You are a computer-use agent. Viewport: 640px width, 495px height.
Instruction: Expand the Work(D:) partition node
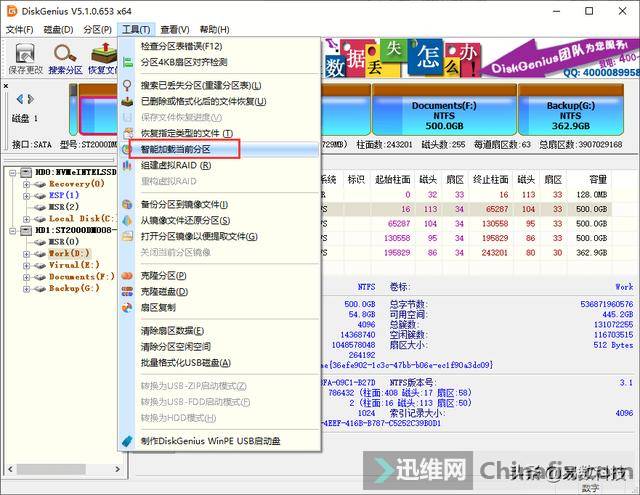pos(27,254)
